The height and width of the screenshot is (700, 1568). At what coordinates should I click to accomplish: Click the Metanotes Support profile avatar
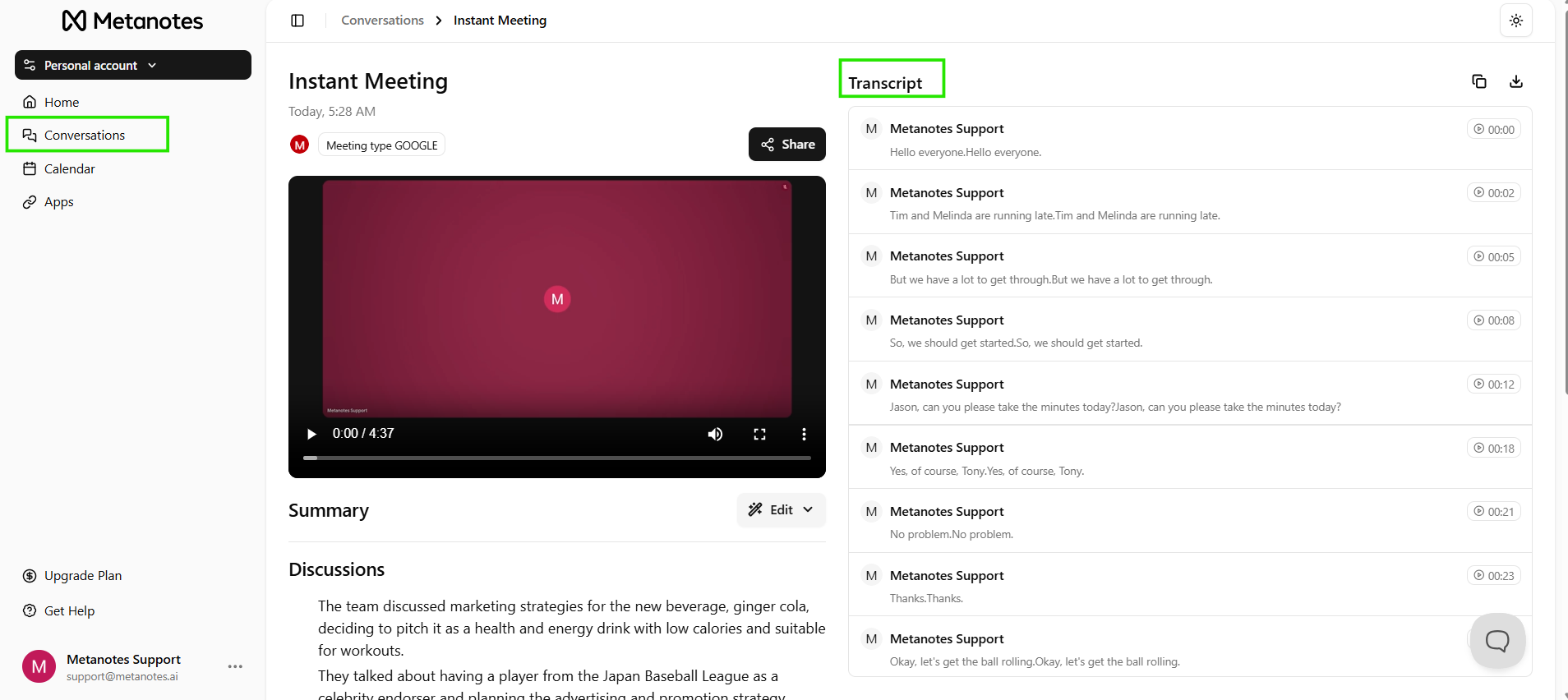(39, 666)
